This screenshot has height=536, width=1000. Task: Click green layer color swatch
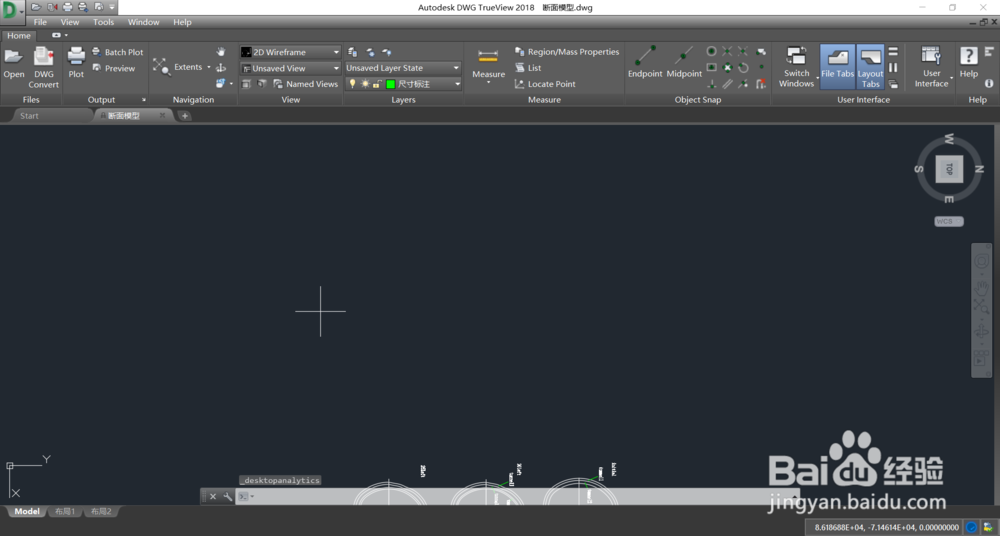pos(390,84)
